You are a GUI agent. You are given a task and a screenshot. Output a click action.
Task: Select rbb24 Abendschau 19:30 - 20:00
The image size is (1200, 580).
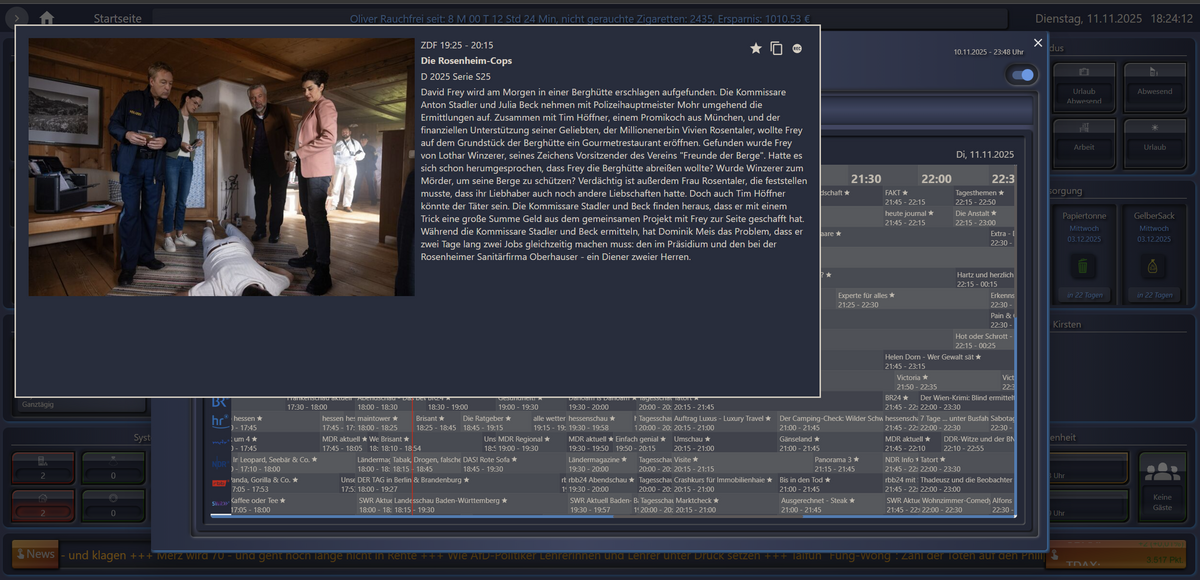pyautogui.click(x=602, y=485)
